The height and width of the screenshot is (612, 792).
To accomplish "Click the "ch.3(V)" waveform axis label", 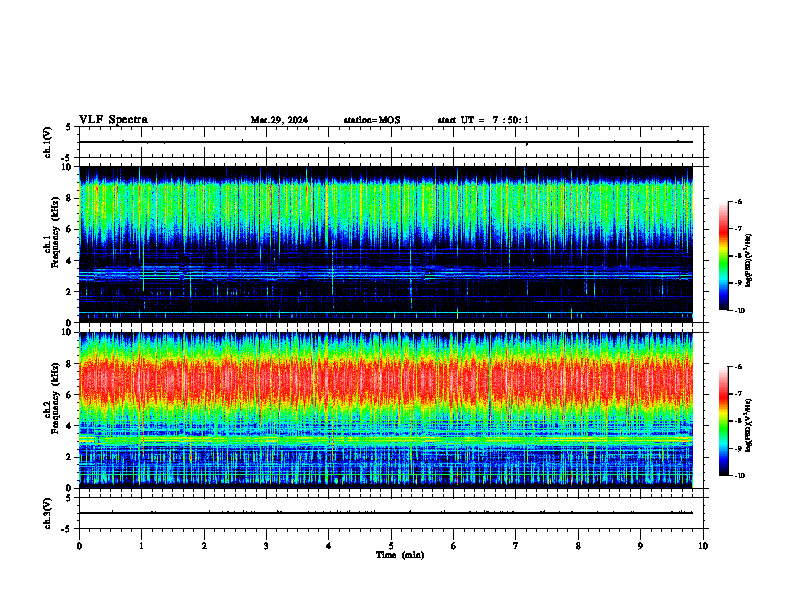I will pyautogui.click(x=48, y=513).
